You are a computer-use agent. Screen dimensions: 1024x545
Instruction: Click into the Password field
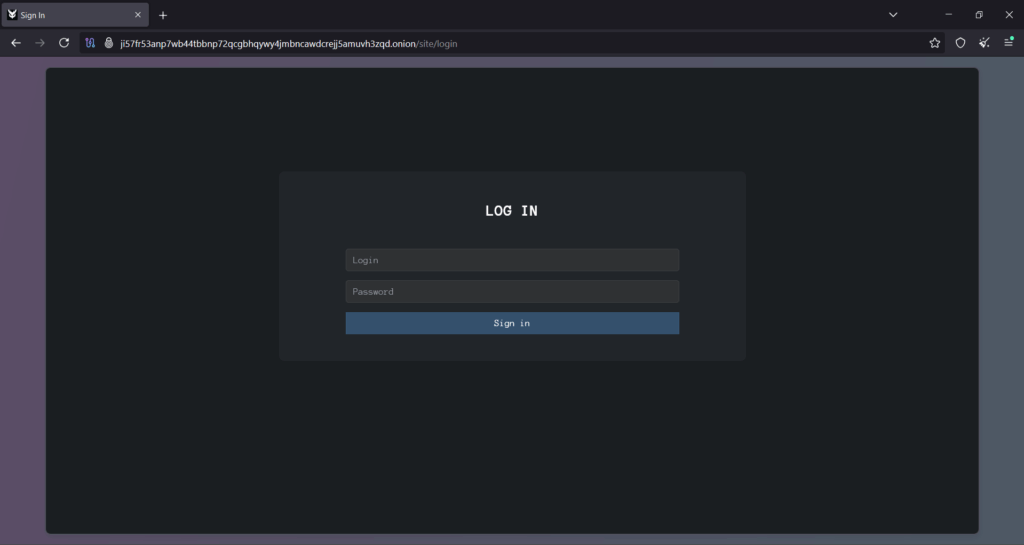click(512, 291)
